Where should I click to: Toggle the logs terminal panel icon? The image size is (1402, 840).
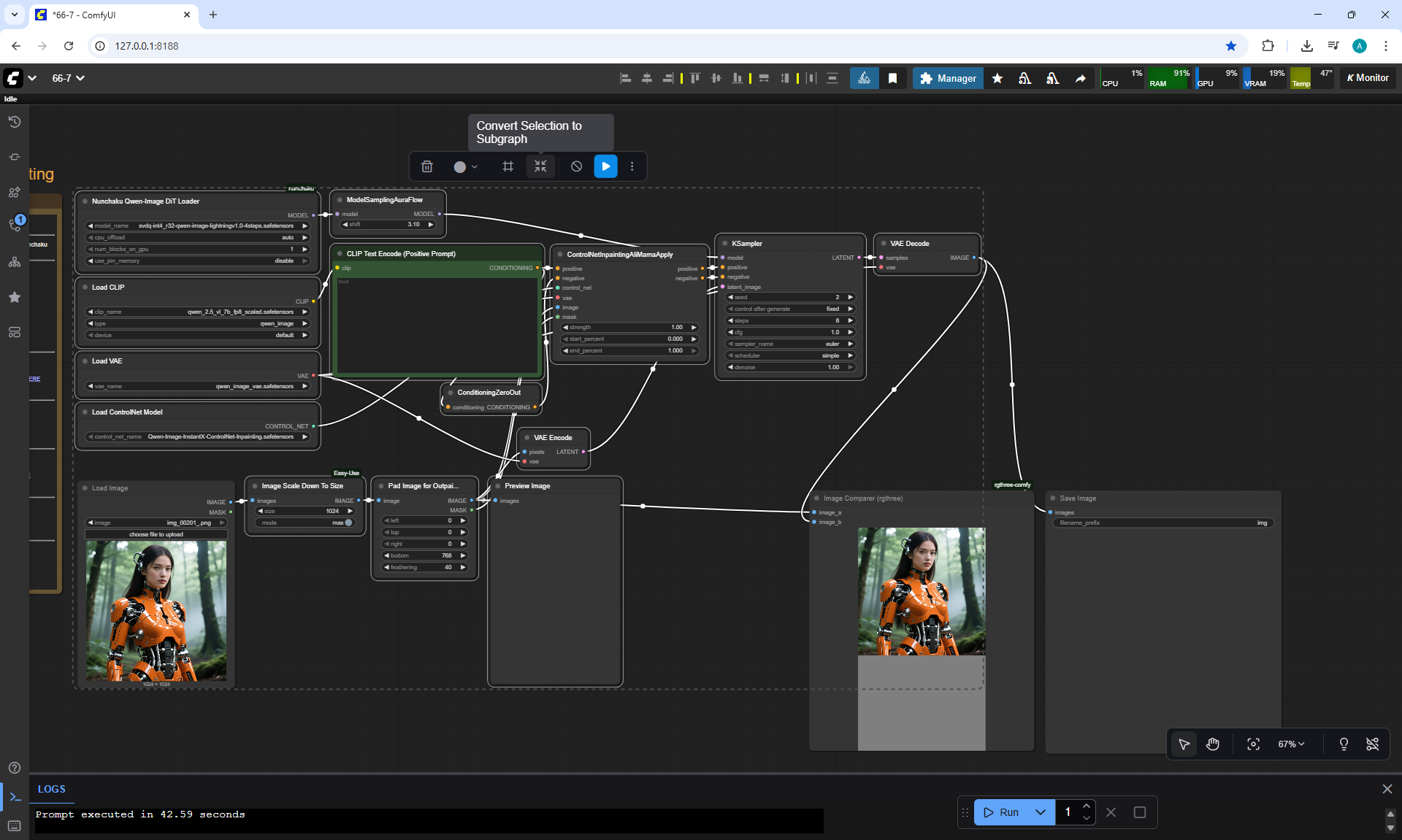click(15, 796)
